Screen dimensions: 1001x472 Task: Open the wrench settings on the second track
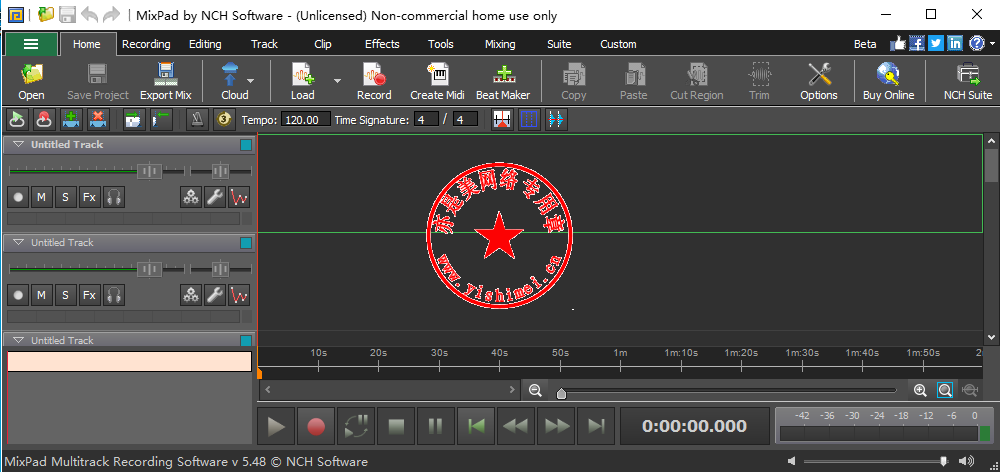(x=214, y=295)
